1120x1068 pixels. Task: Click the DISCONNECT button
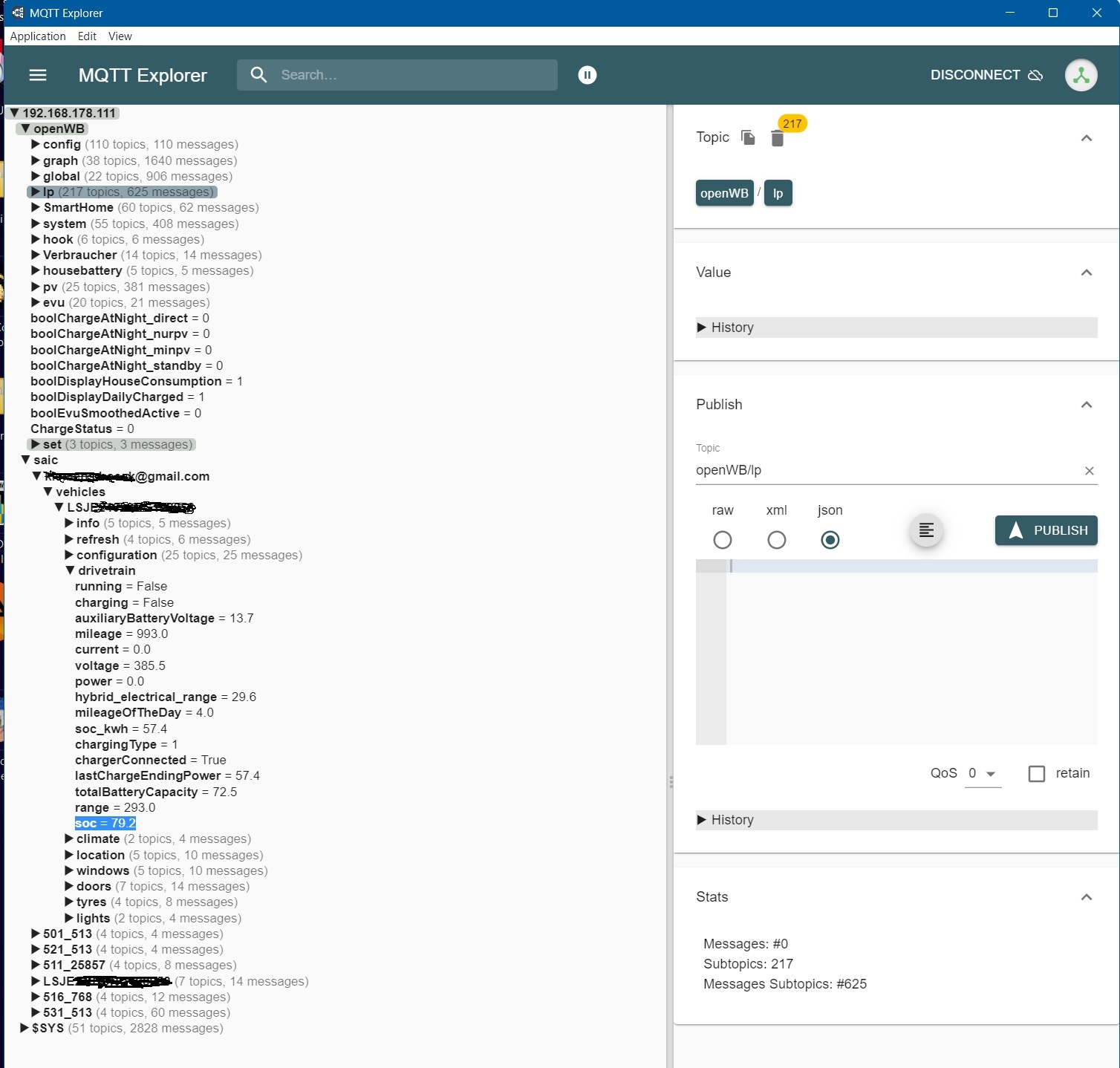point(986,75)
